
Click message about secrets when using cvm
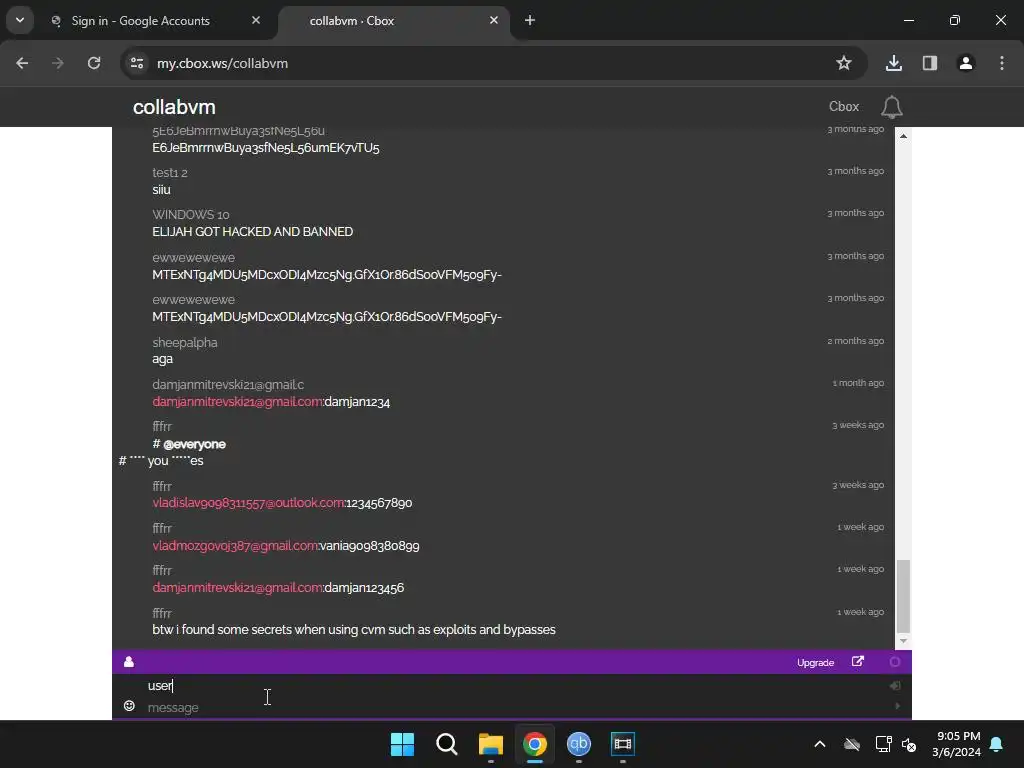pos(353,630)
